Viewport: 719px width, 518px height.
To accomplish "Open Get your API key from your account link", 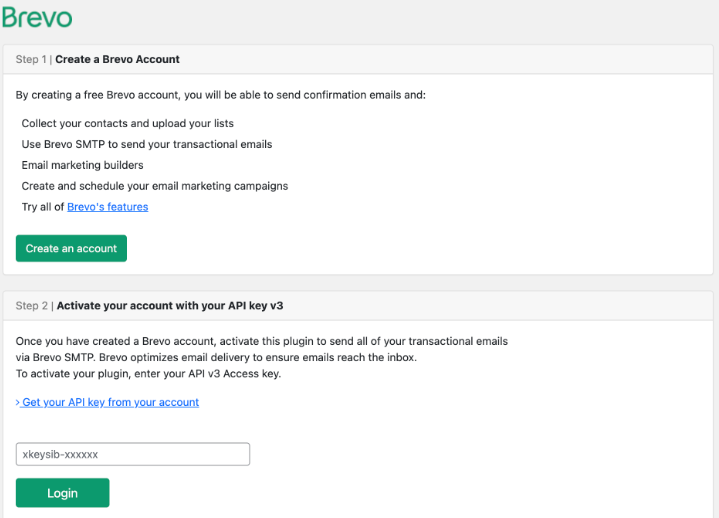I will (x=107, y=402).
